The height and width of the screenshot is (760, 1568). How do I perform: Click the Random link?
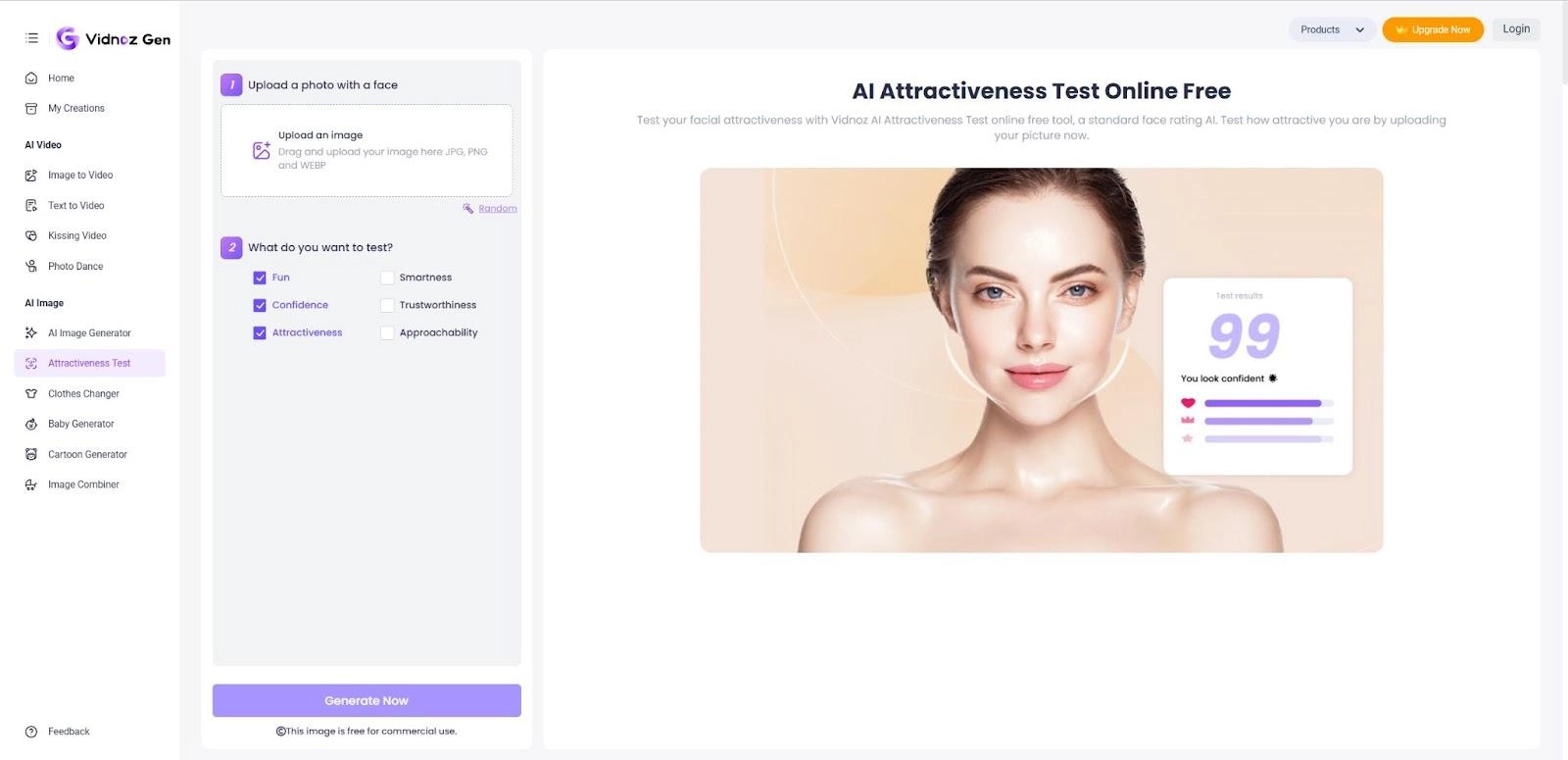(498, 208)
